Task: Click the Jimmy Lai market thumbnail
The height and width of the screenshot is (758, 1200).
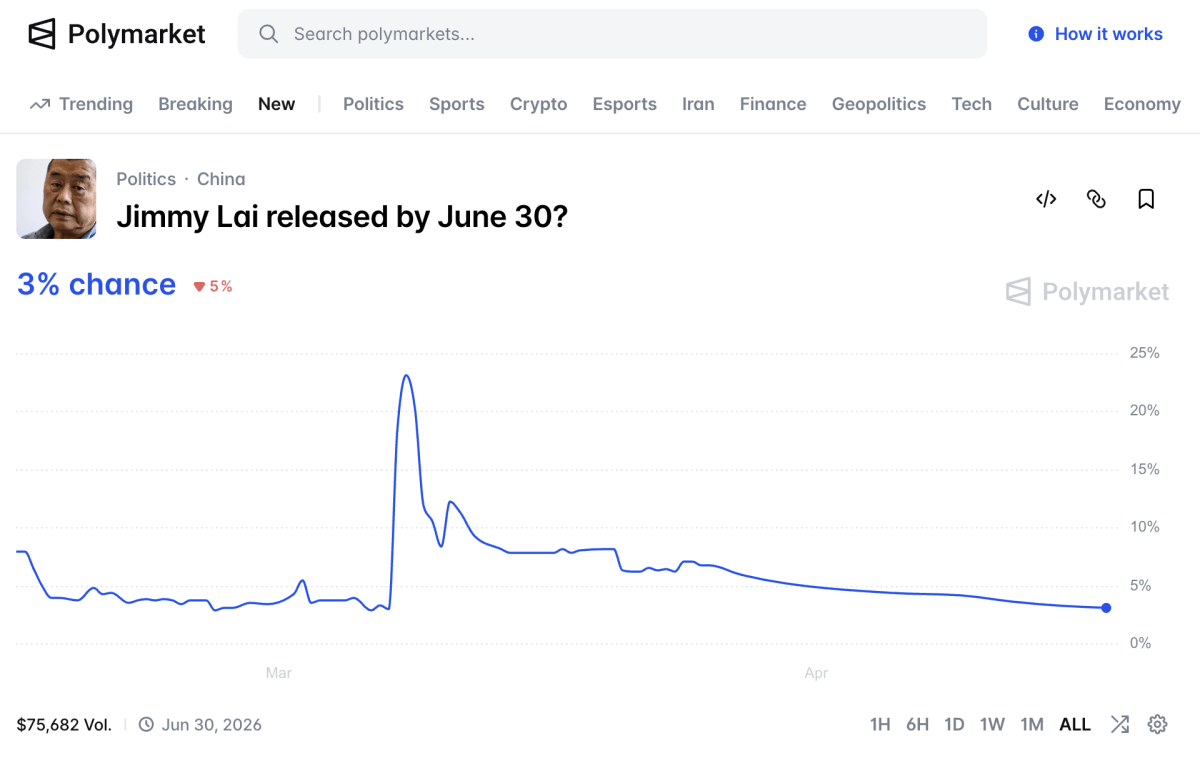Action: click(x=57, y=199)
